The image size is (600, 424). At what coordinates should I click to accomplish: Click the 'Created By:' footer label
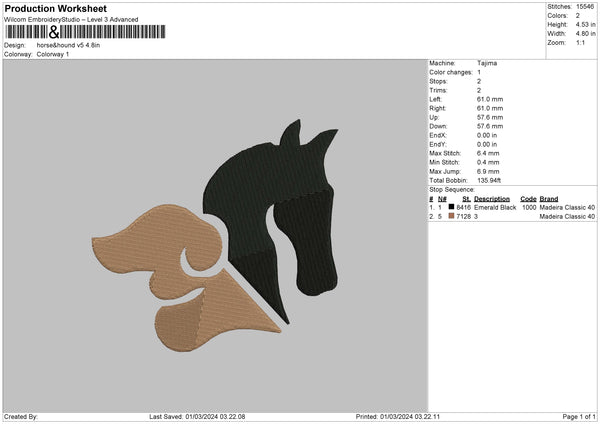tap(21, 417)
